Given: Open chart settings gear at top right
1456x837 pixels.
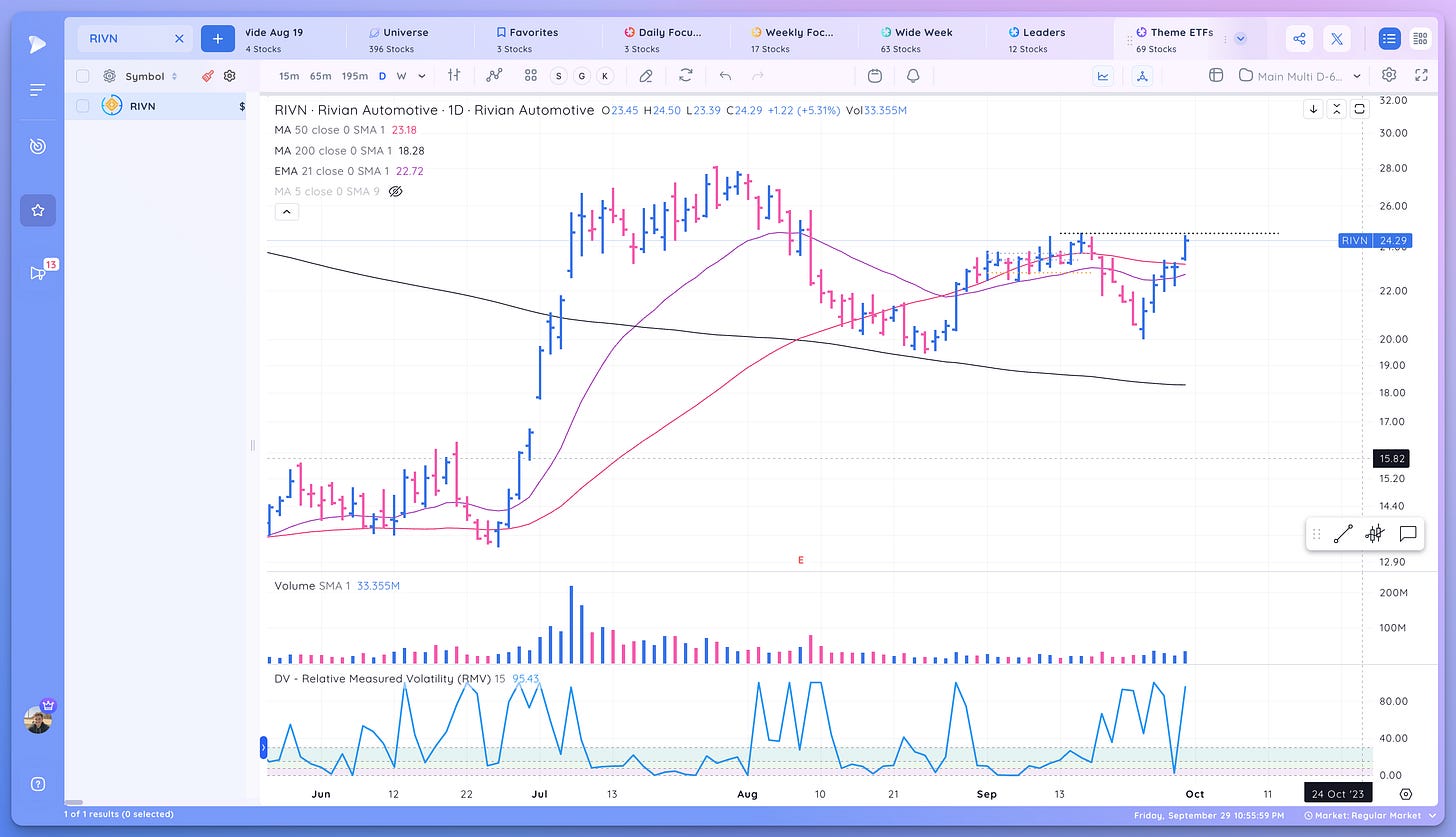Looking at the screenshot, I should (1389, 75).
